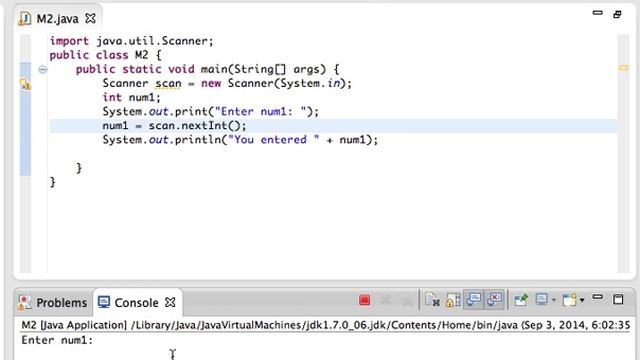Click the highlighted 'num1 = scan.nextInt();' line
640x360 pixels.
click(333, 126)
